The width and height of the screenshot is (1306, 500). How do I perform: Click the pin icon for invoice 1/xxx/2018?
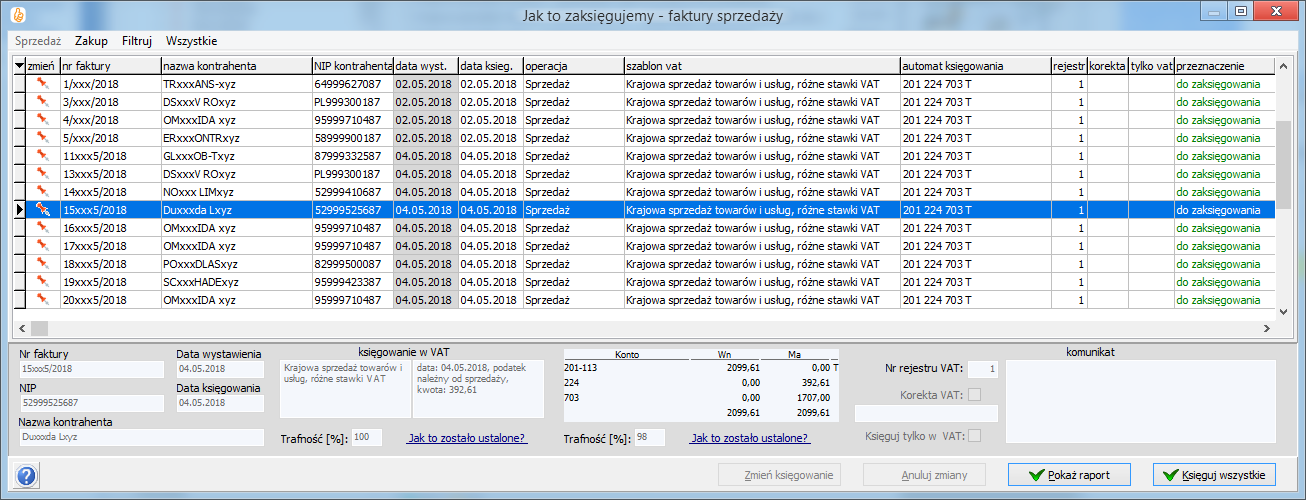(42, 84)
